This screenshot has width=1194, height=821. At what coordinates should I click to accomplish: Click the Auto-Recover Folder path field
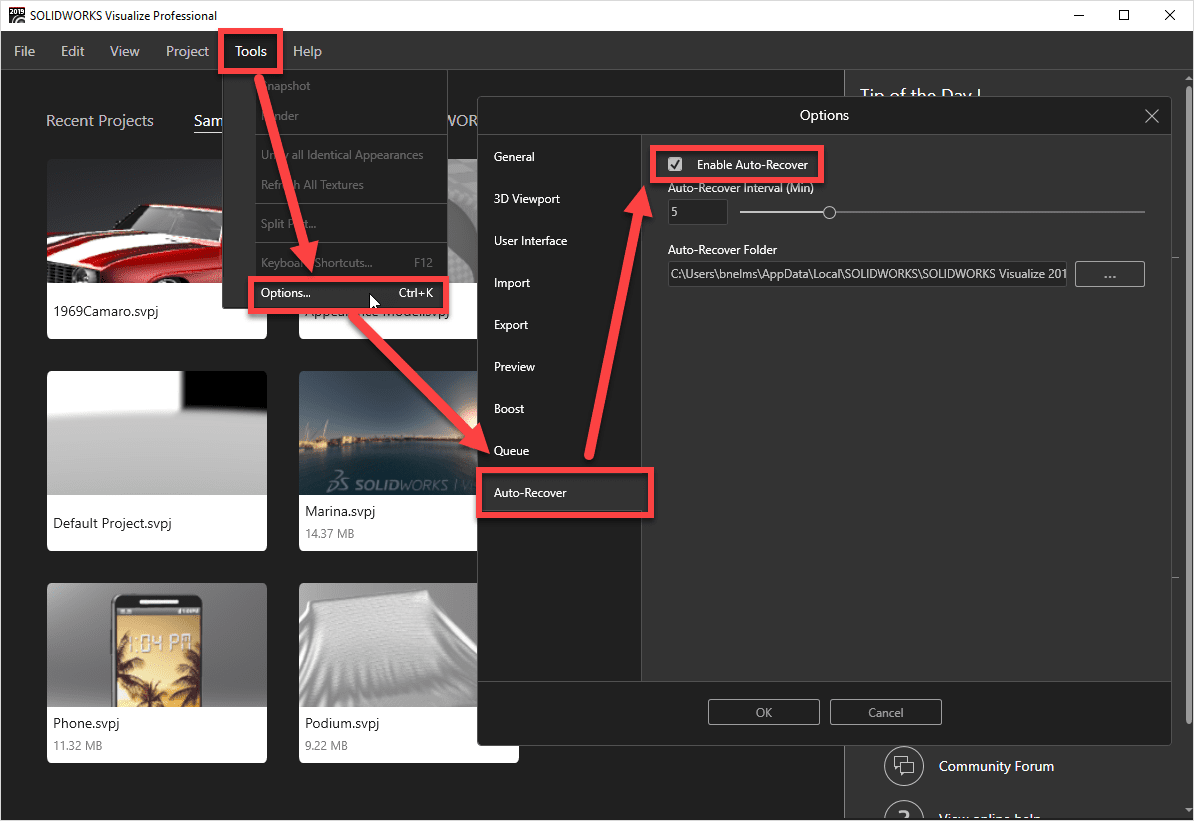tap(867, 274)
